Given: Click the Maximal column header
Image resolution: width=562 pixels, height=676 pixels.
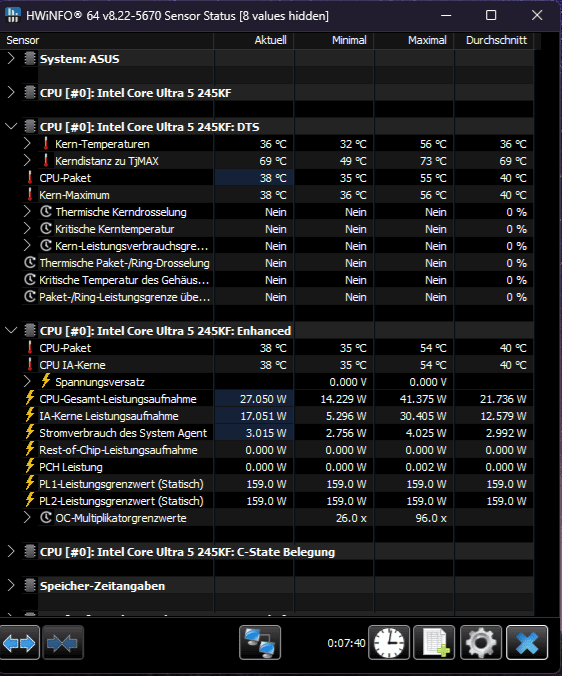Looking at the screenshot, I should [414, 40].
